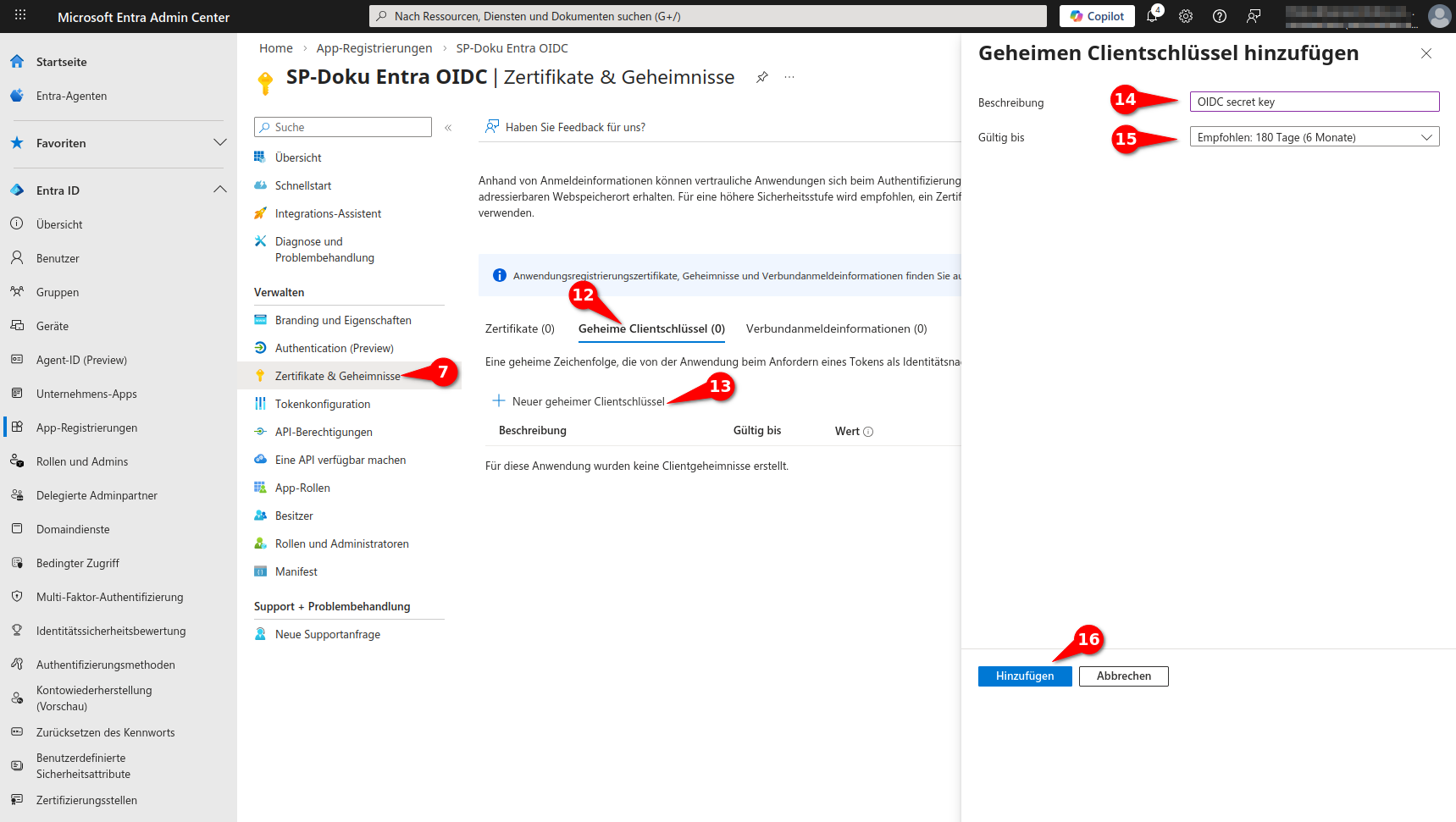The width and height of the screenshot is (1456, 822).
Task: Open API-Berechtigungen in the menu
Action: tap(324, 433)
